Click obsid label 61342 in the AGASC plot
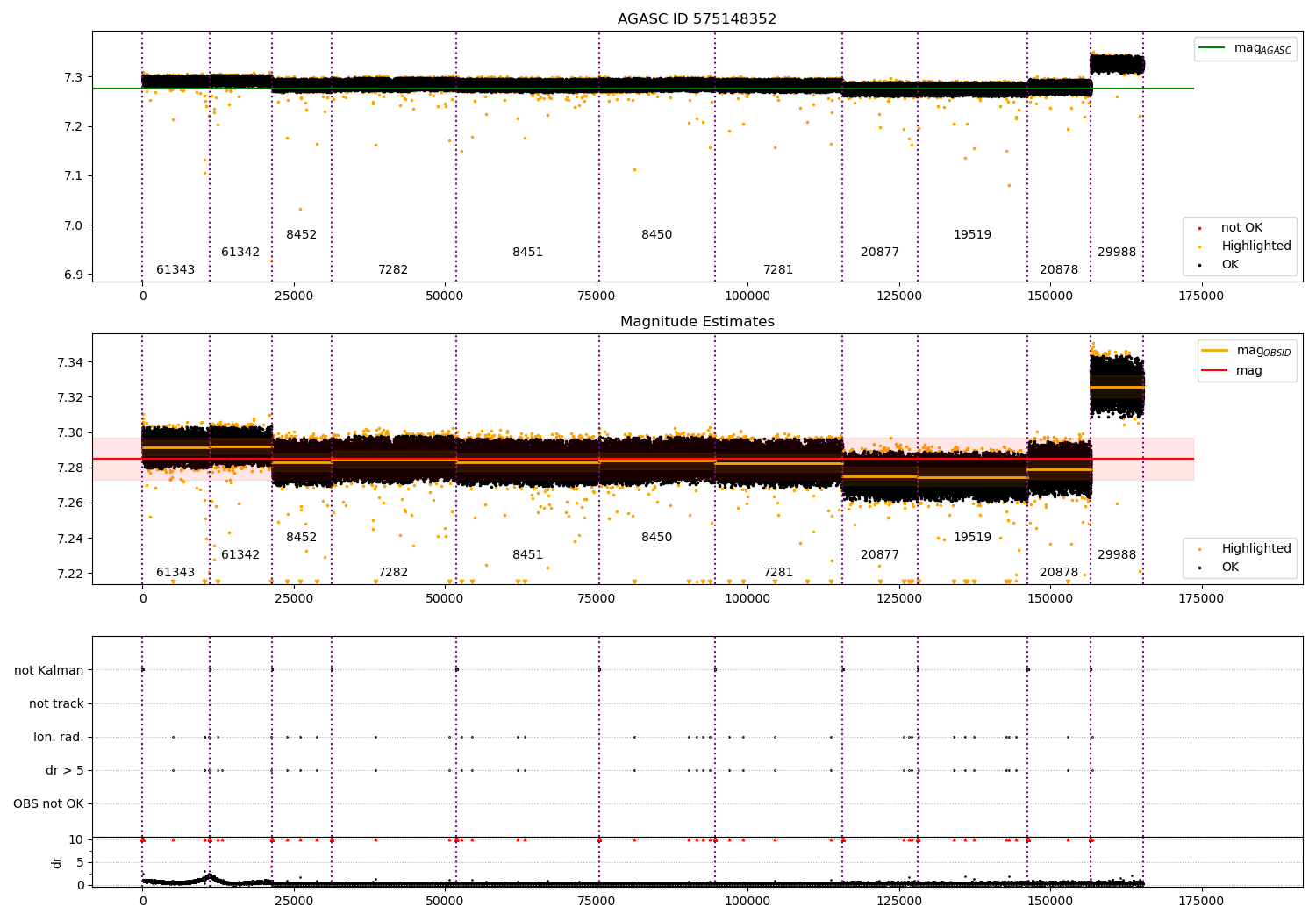Image resolution: width=1316 pixels, height=921 pixels. point(240,253)
